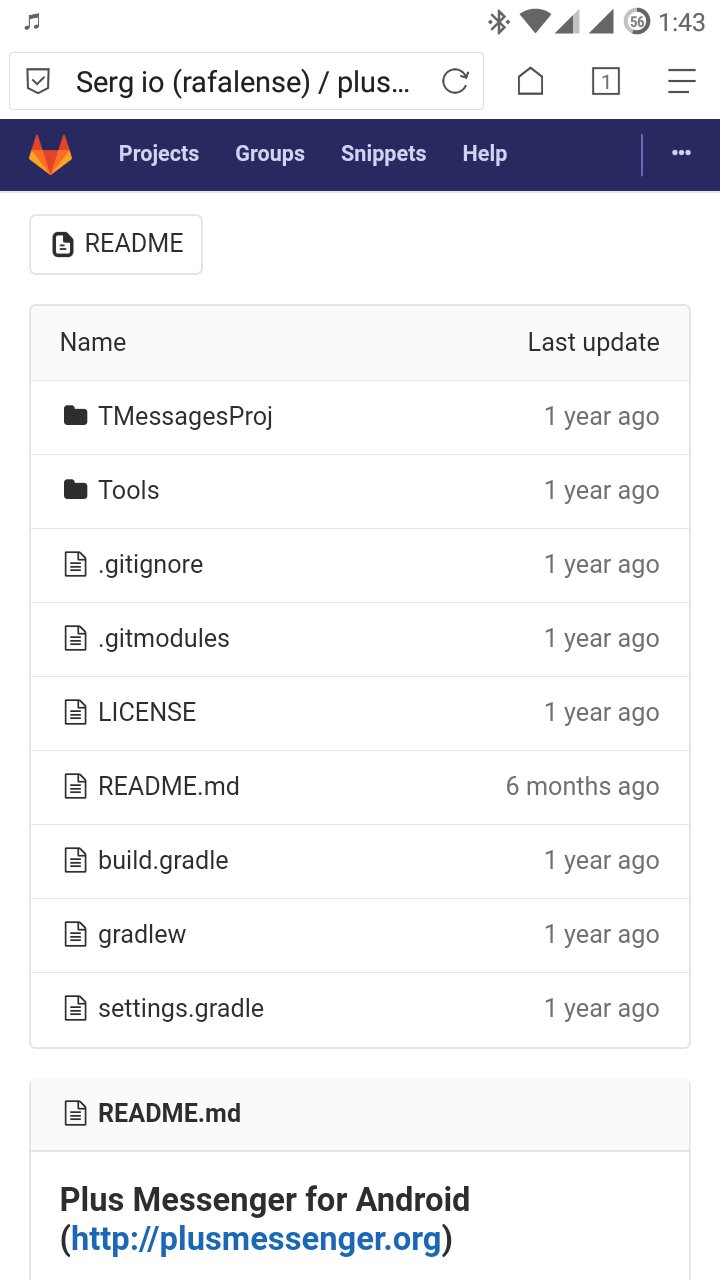Tap the tracking protection shield icon
The image size is (720, 1280).
pyautogui.click(x=38, y=81)
